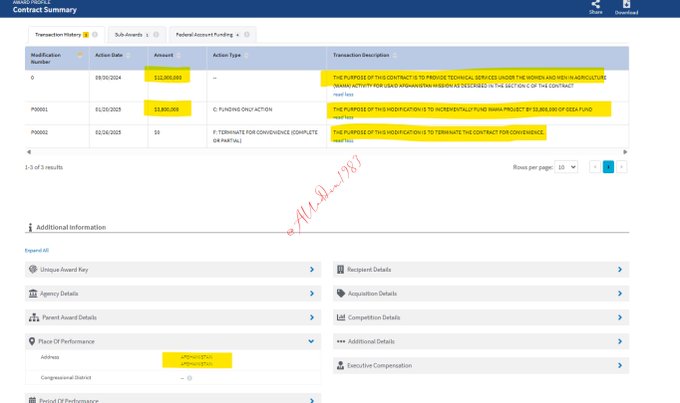Go to next page of results
680x403 pixels.
[621, 167]
